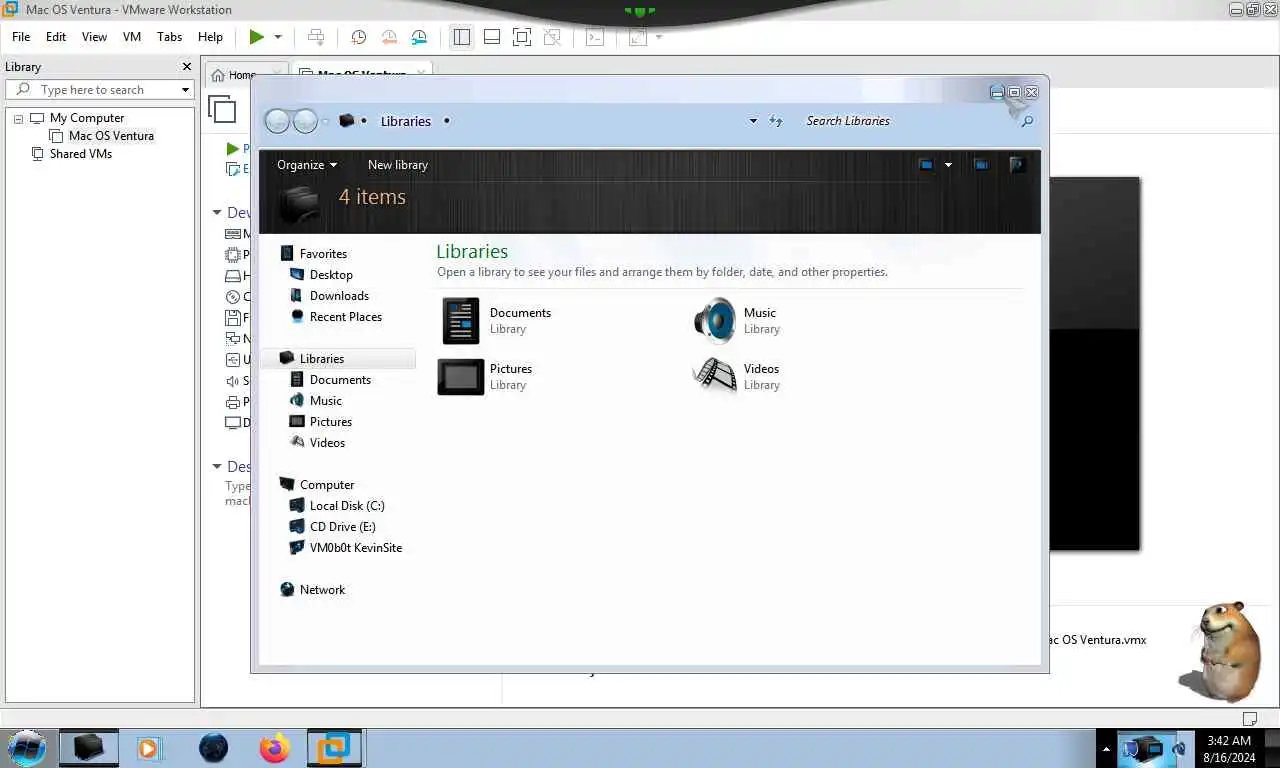This screenshot has width=1280, height=768.
Task: Open more view options dropdown arrow
Action: [948, 165]
